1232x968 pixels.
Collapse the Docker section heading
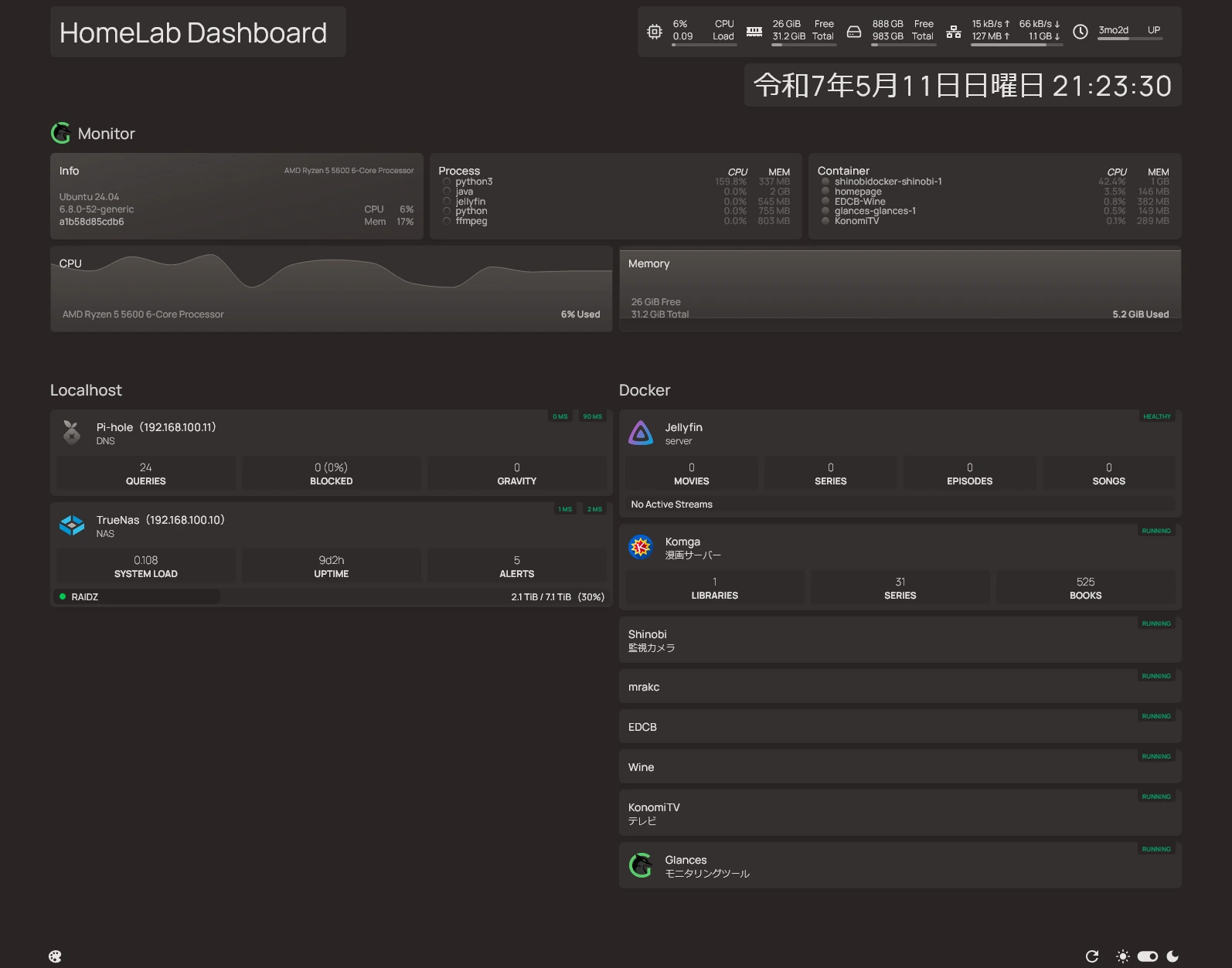[x=645, y=390]
